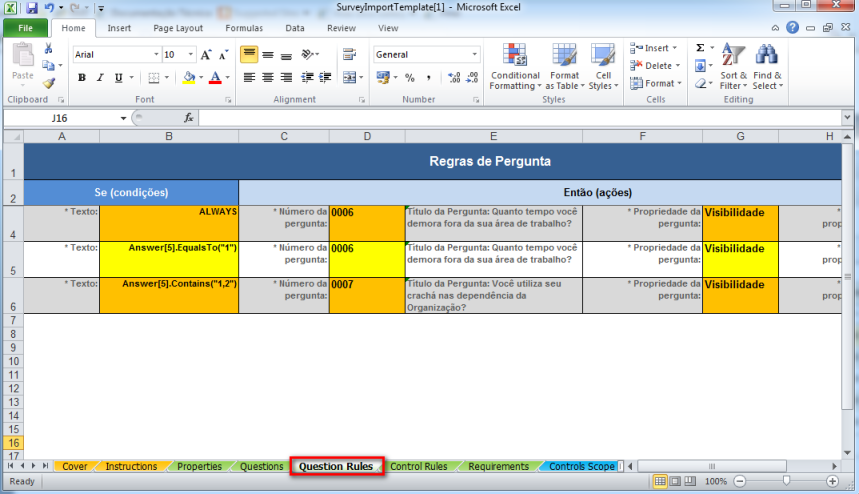Image resolution: width=859 pixels, height=494 pixels.
Task: Expand the formula bar
Action: [847, 117]
